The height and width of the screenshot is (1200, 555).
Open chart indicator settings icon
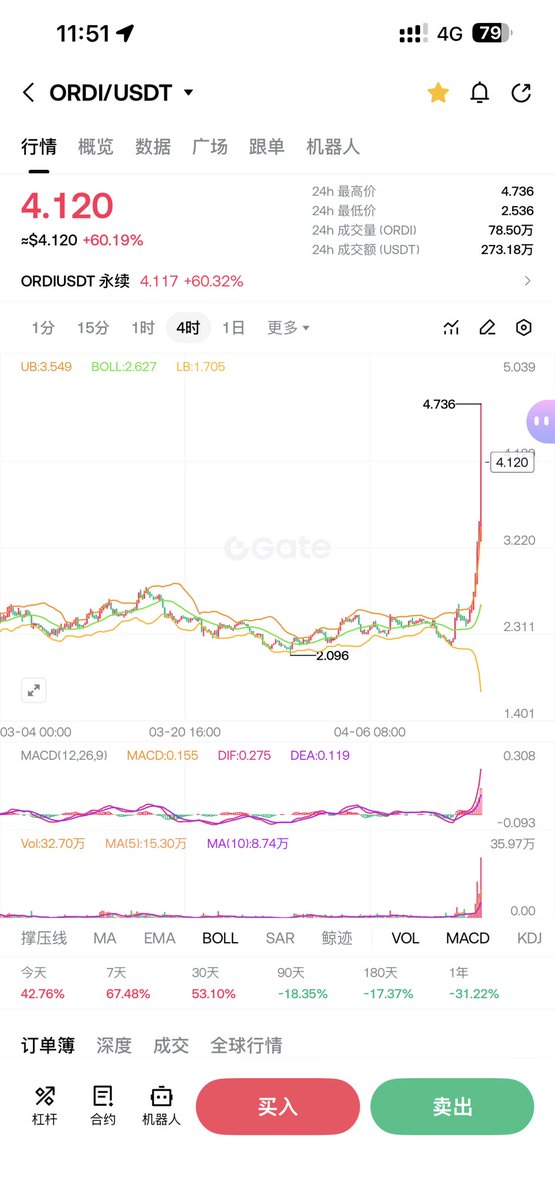click(451, 328)
